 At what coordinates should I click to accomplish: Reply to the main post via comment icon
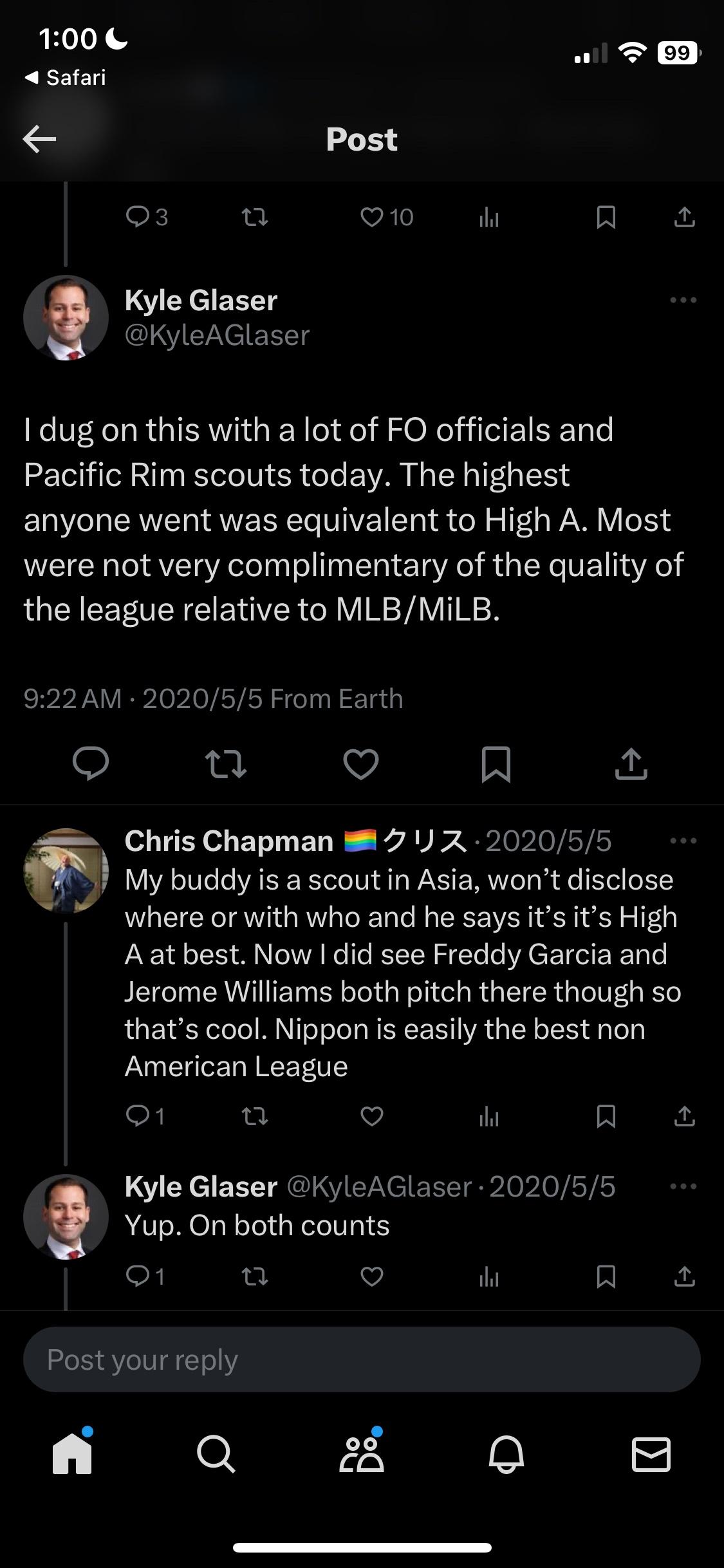(x=91, y=764)
